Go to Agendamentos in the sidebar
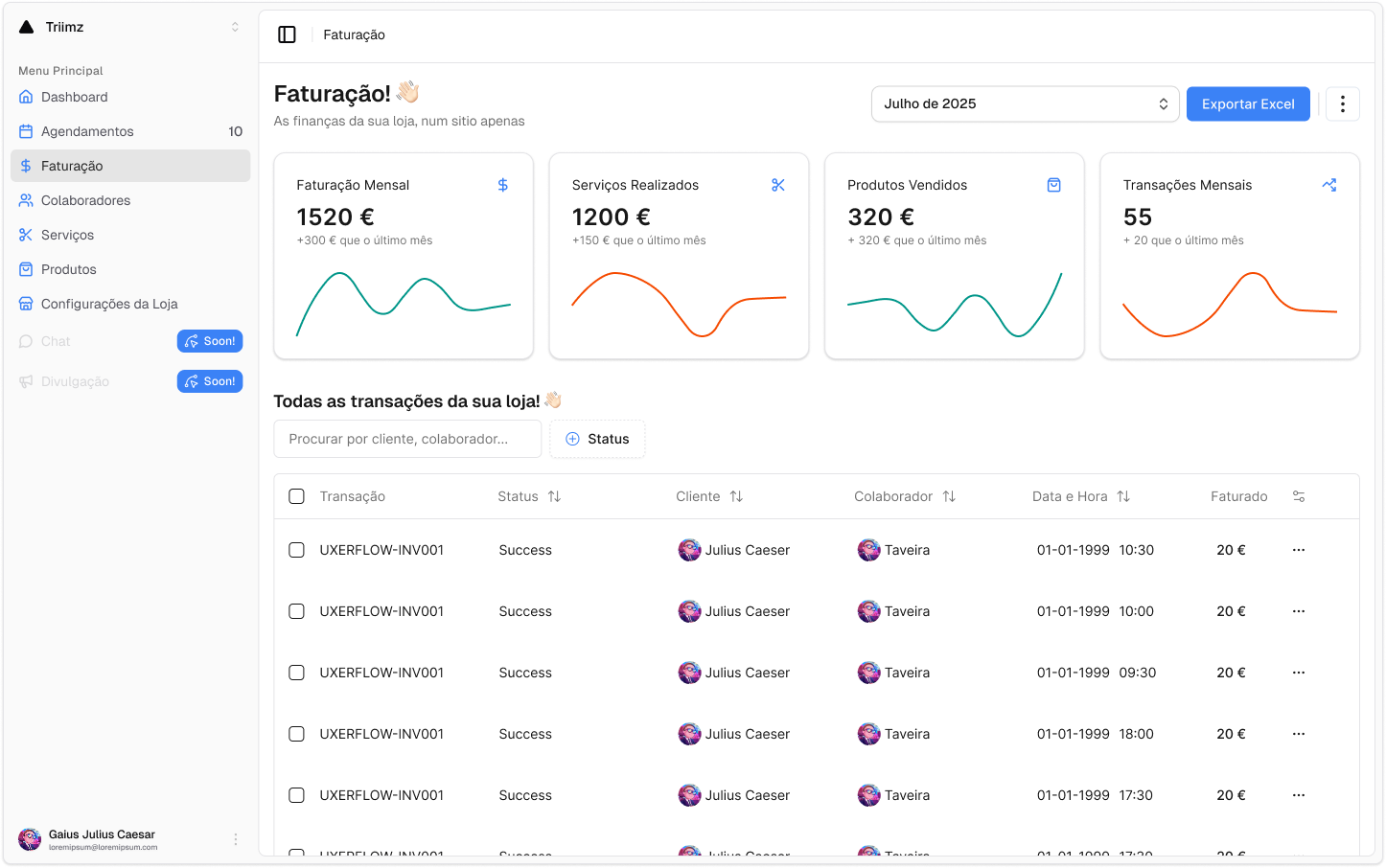This screenshot has height=868, width=1386. point(87,131)
